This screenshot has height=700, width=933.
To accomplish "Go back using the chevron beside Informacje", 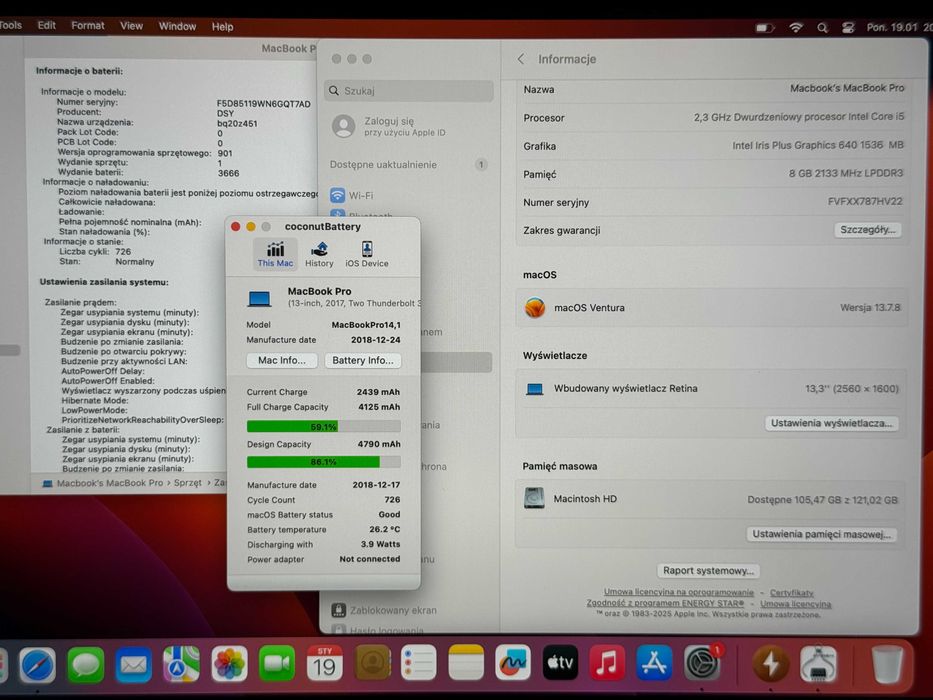I will 521,59.
